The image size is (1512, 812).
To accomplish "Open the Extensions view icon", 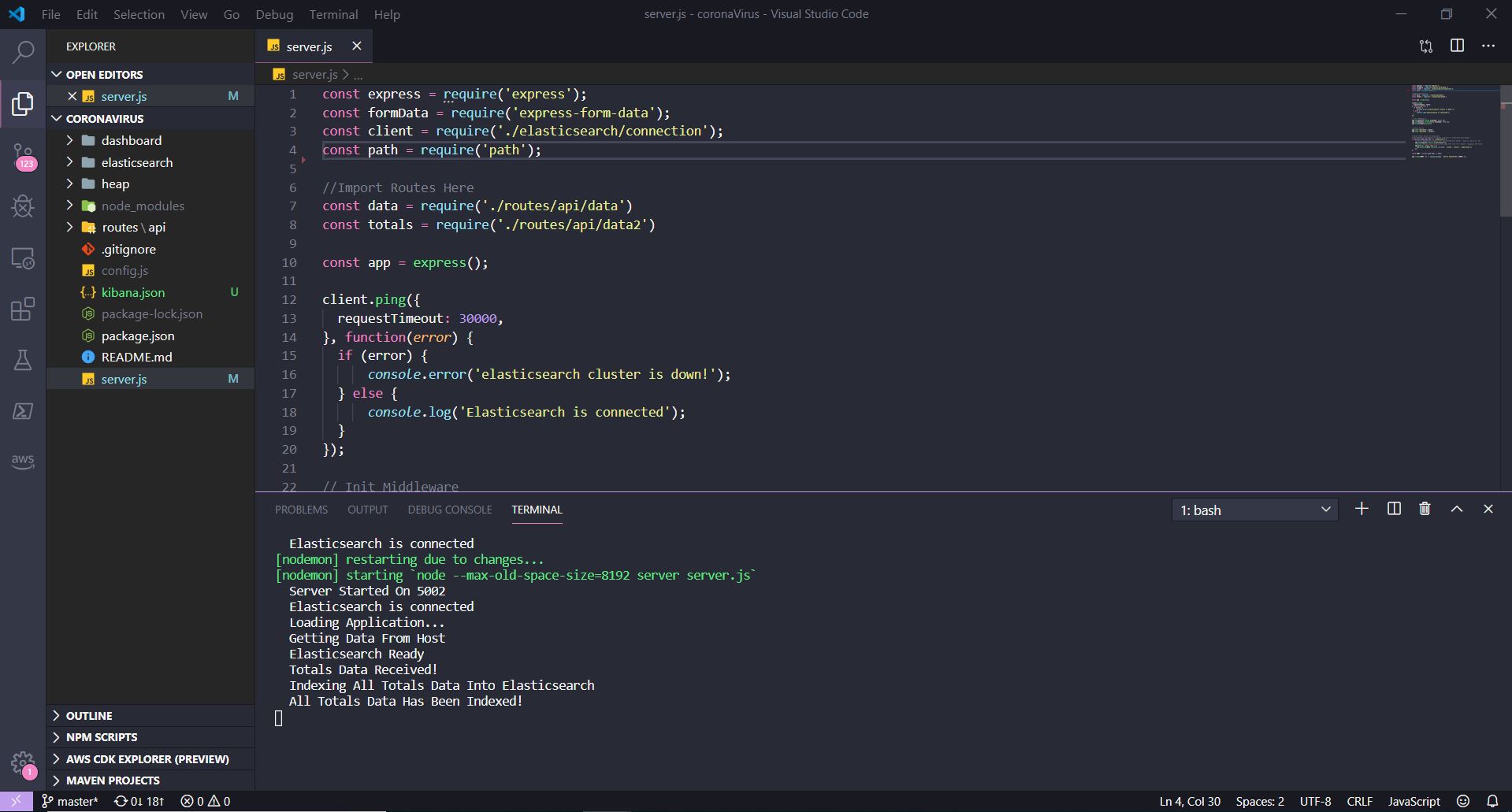I will (x=23, y=309).
